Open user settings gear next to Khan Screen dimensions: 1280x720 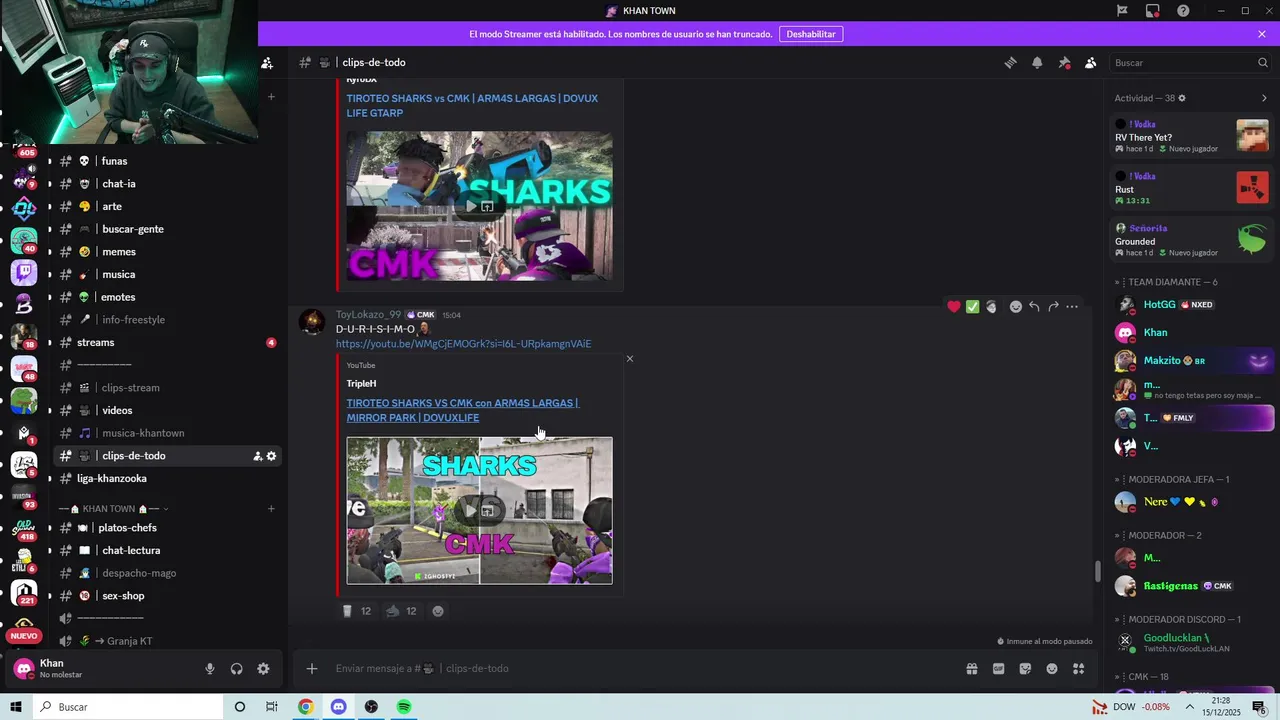coord(263,669)
